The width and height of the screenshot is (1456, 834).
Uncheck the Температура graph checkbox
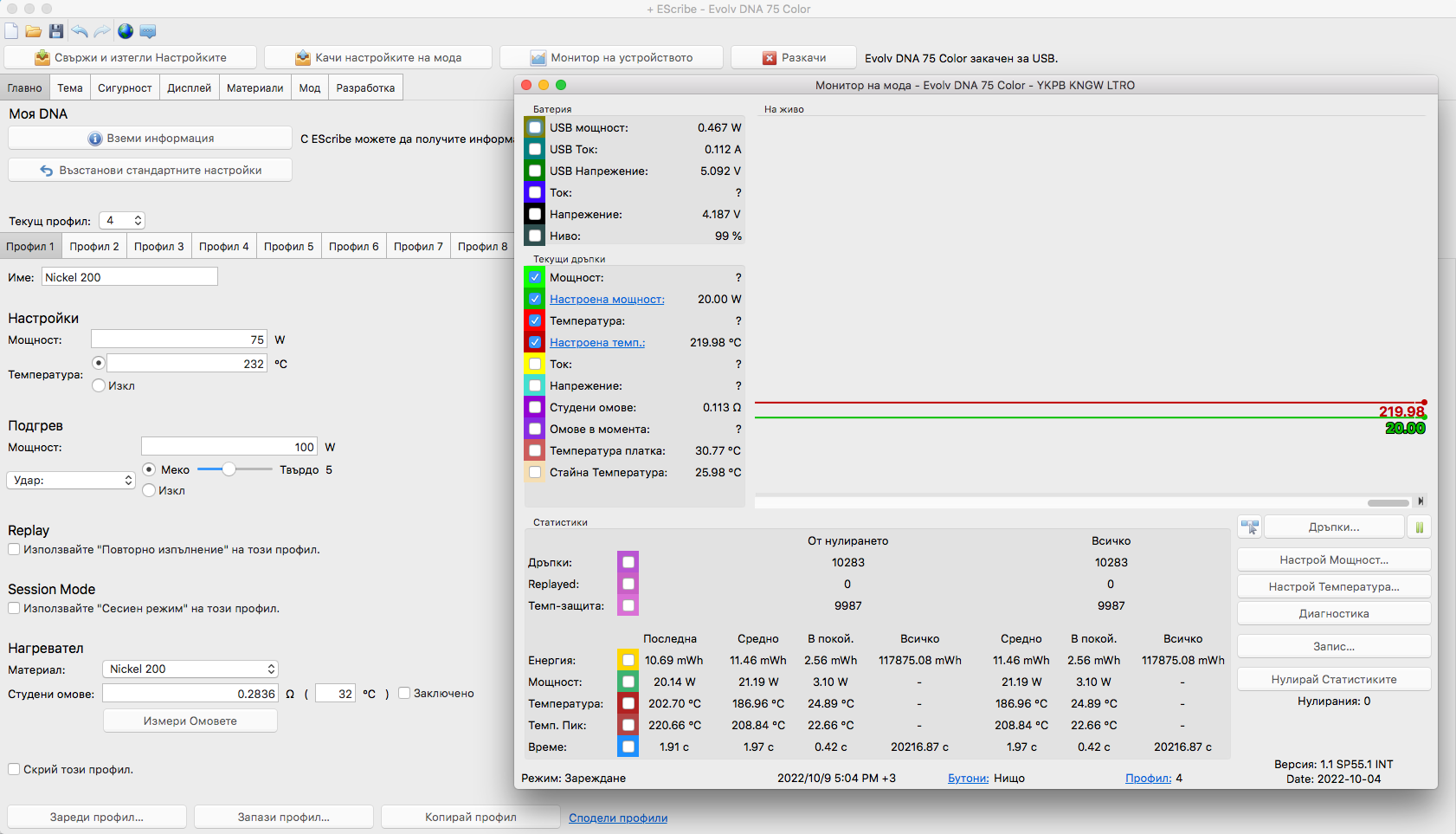click(x=535, y=320)
